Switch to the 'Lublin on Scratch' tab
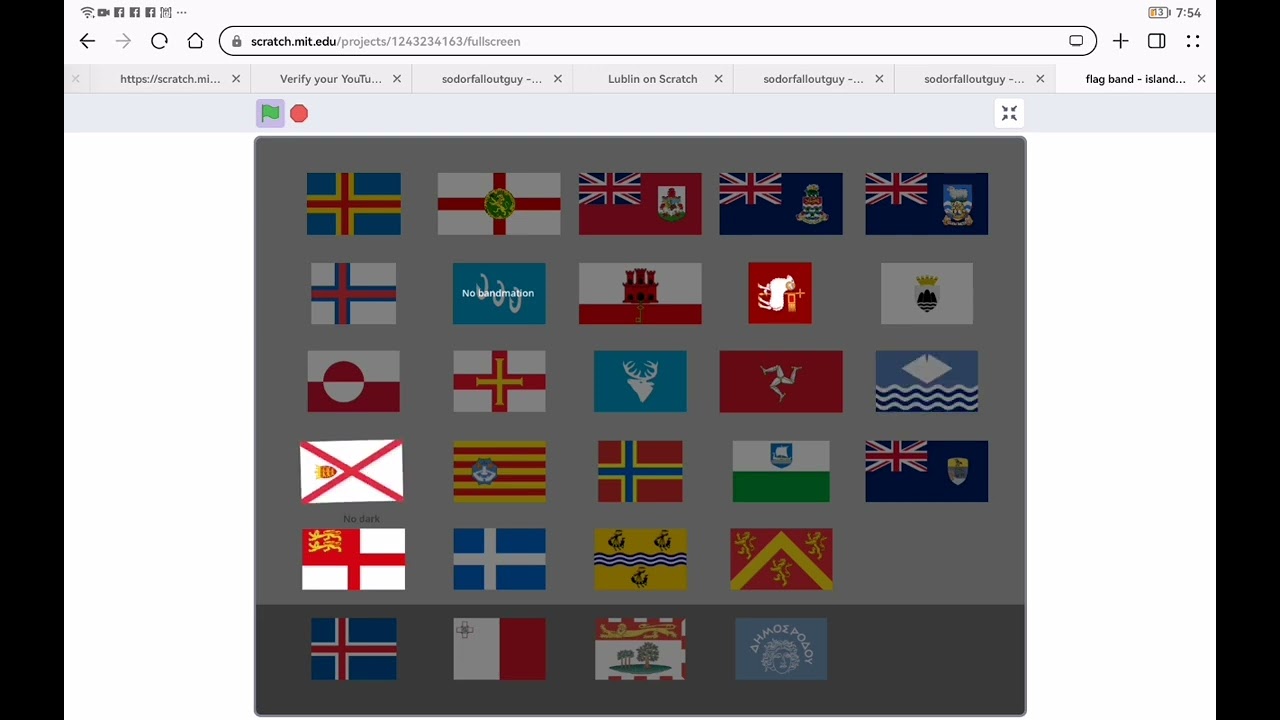Screen dimensions: 1280x720 tap(652, 79)
